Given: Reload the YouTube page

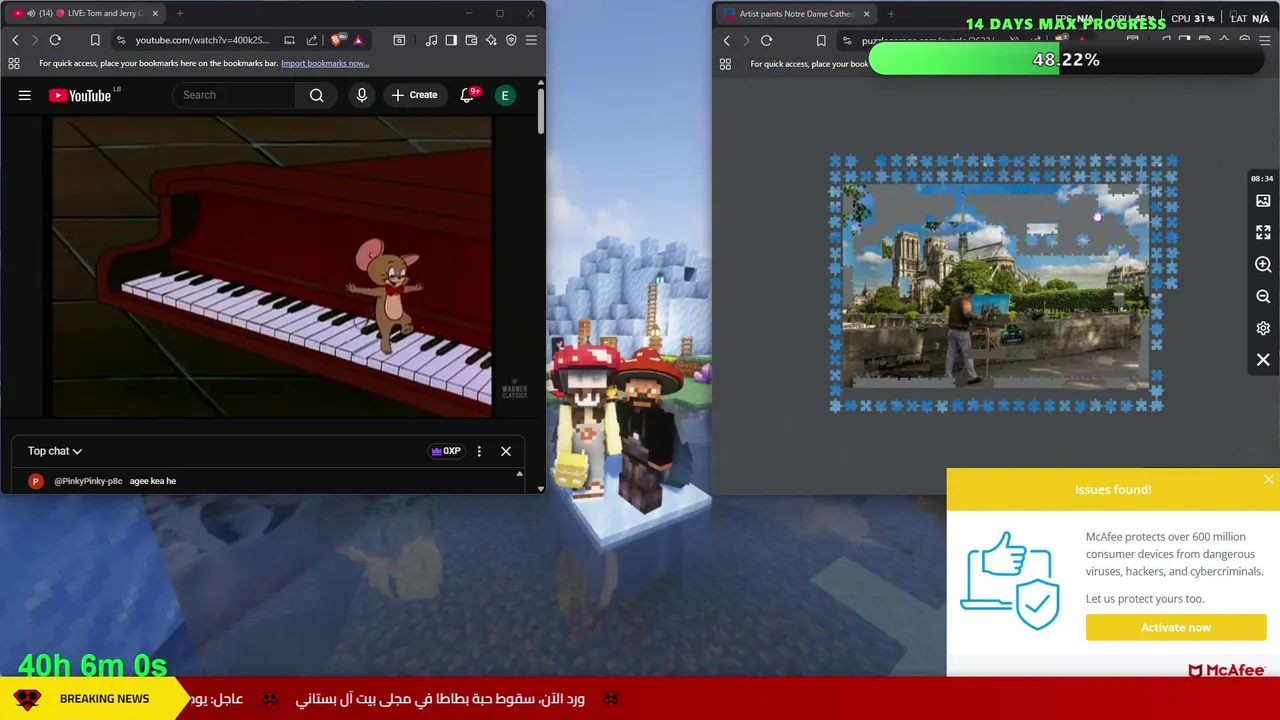Looking at the screenshot, I should tap(55, 40).
